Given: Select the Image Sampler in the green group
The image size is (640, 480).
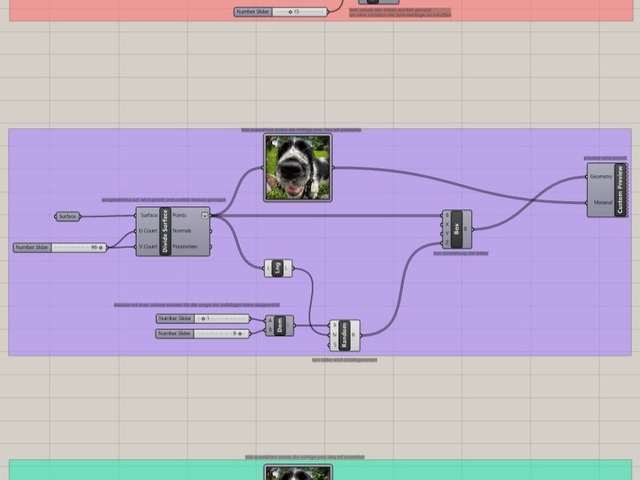Looking at the screenshot, I should click(298, 472).
